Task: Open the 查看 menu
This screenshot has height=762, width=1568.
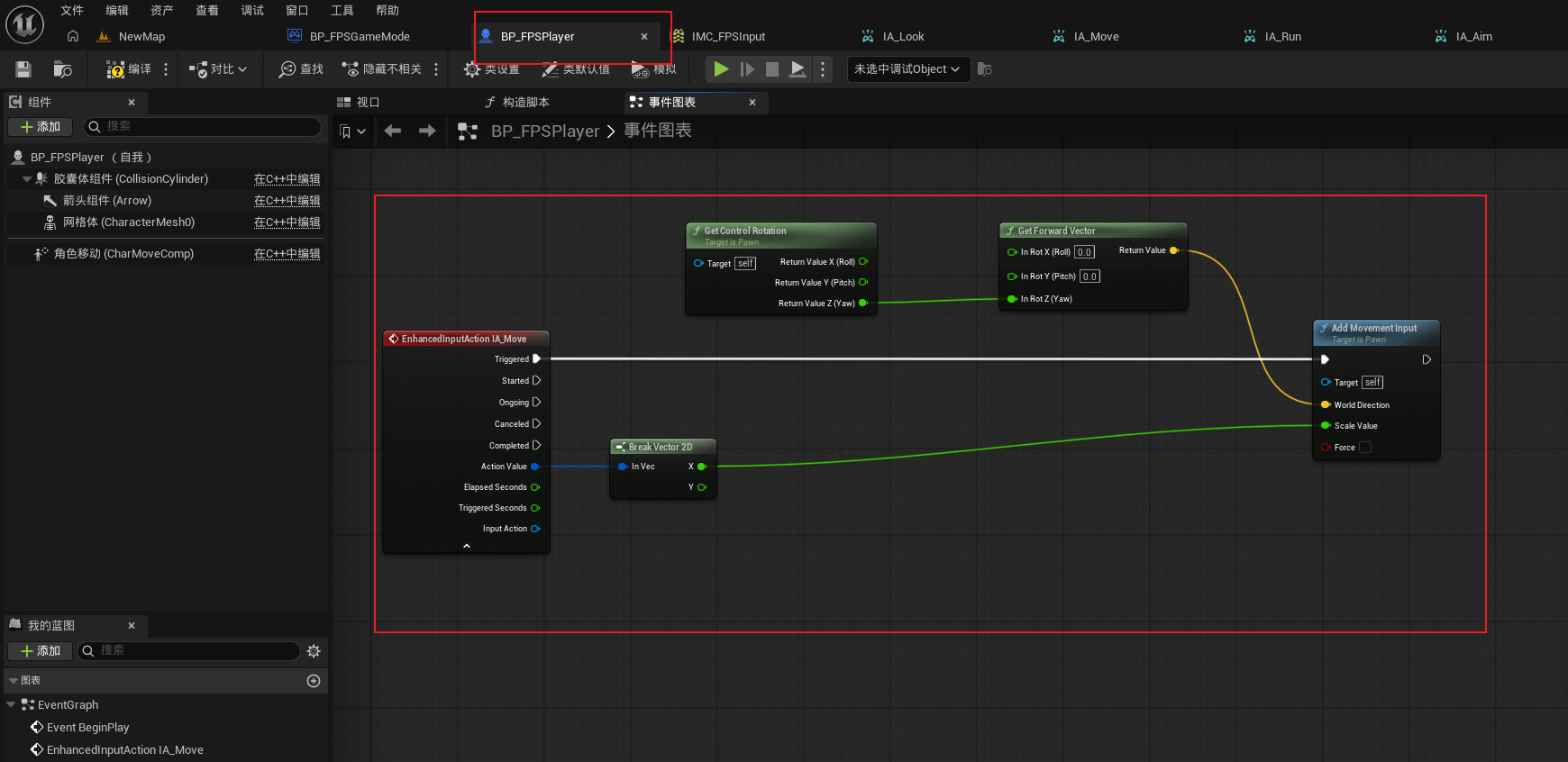Action: [207, 11]
